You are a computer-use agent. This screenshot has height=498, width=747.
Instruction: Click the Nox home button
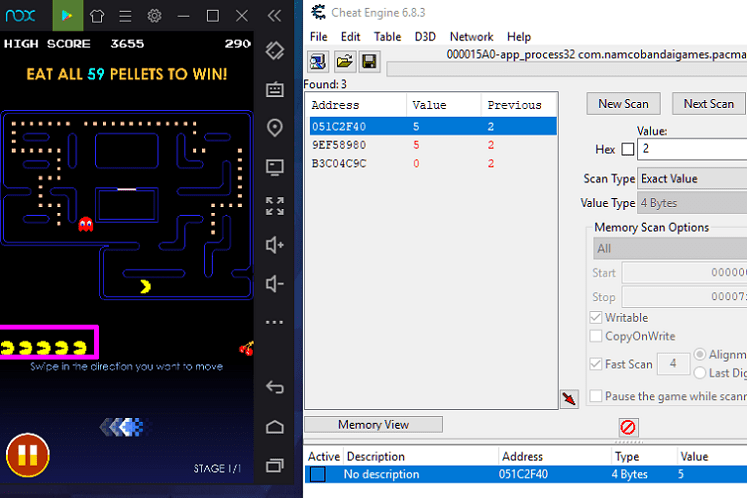275,427
